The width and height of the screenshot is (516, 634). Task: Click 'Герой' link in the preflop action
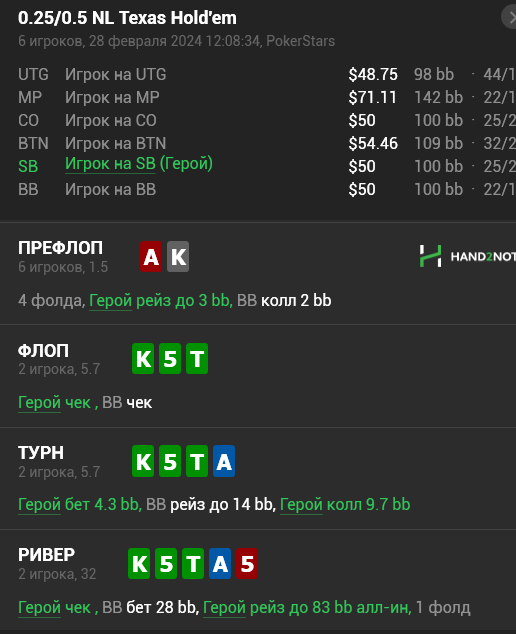click(x=110, y=301)
